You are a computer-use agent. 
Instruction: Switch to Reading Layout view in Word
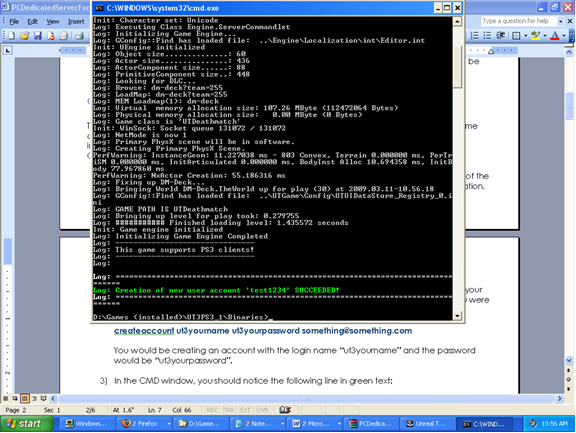tap(43, 398)
